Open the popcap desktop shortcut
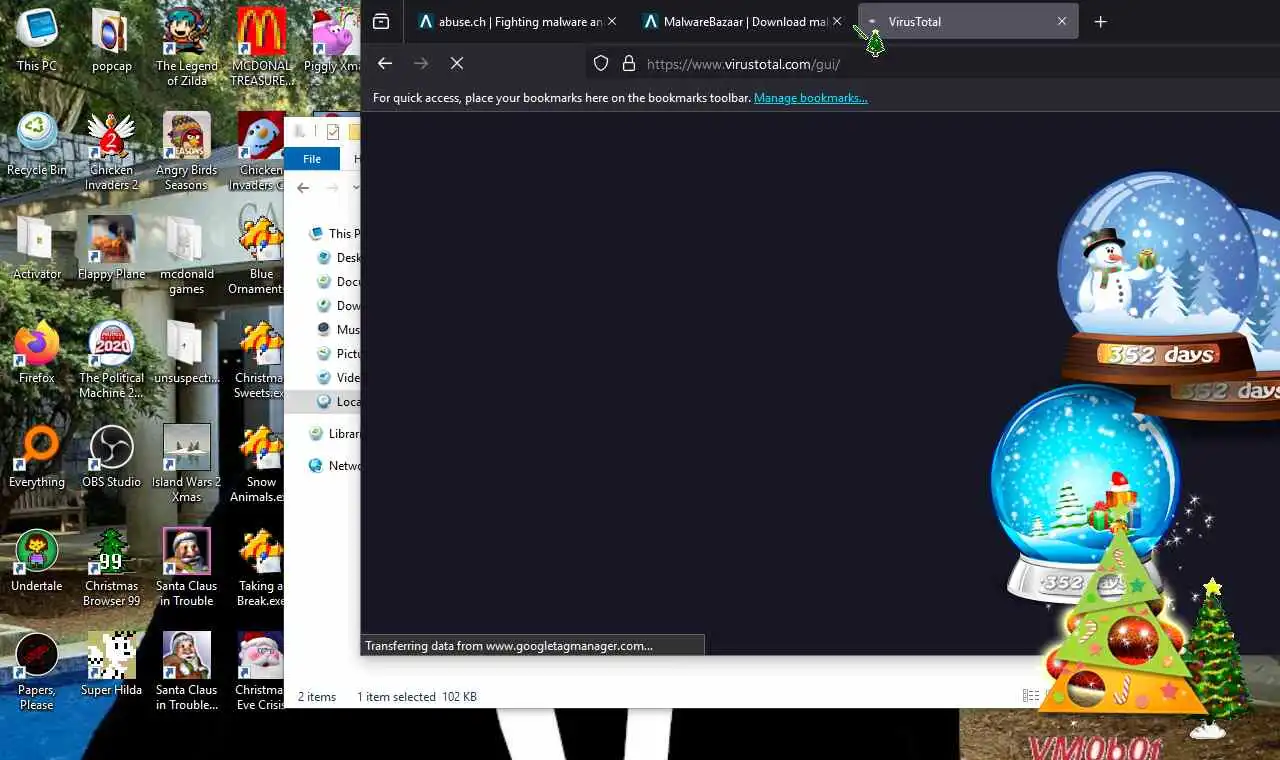1280x760 pixels. 111,40
